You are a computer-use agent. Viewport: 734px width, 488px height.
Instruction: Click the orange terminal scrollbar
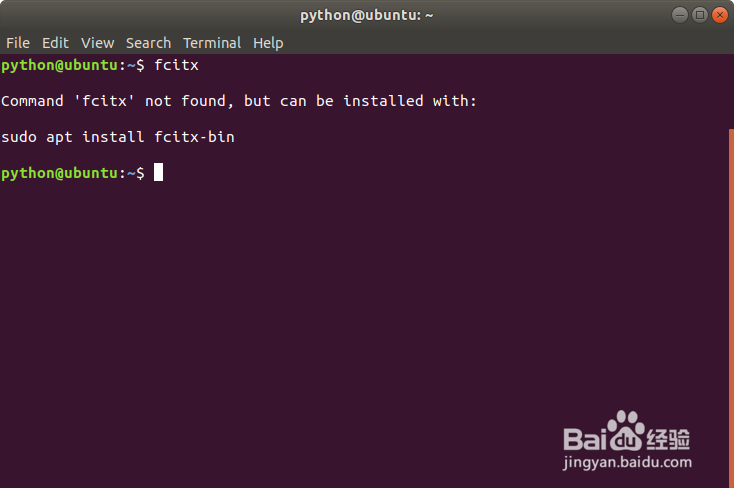coord(731,308)
